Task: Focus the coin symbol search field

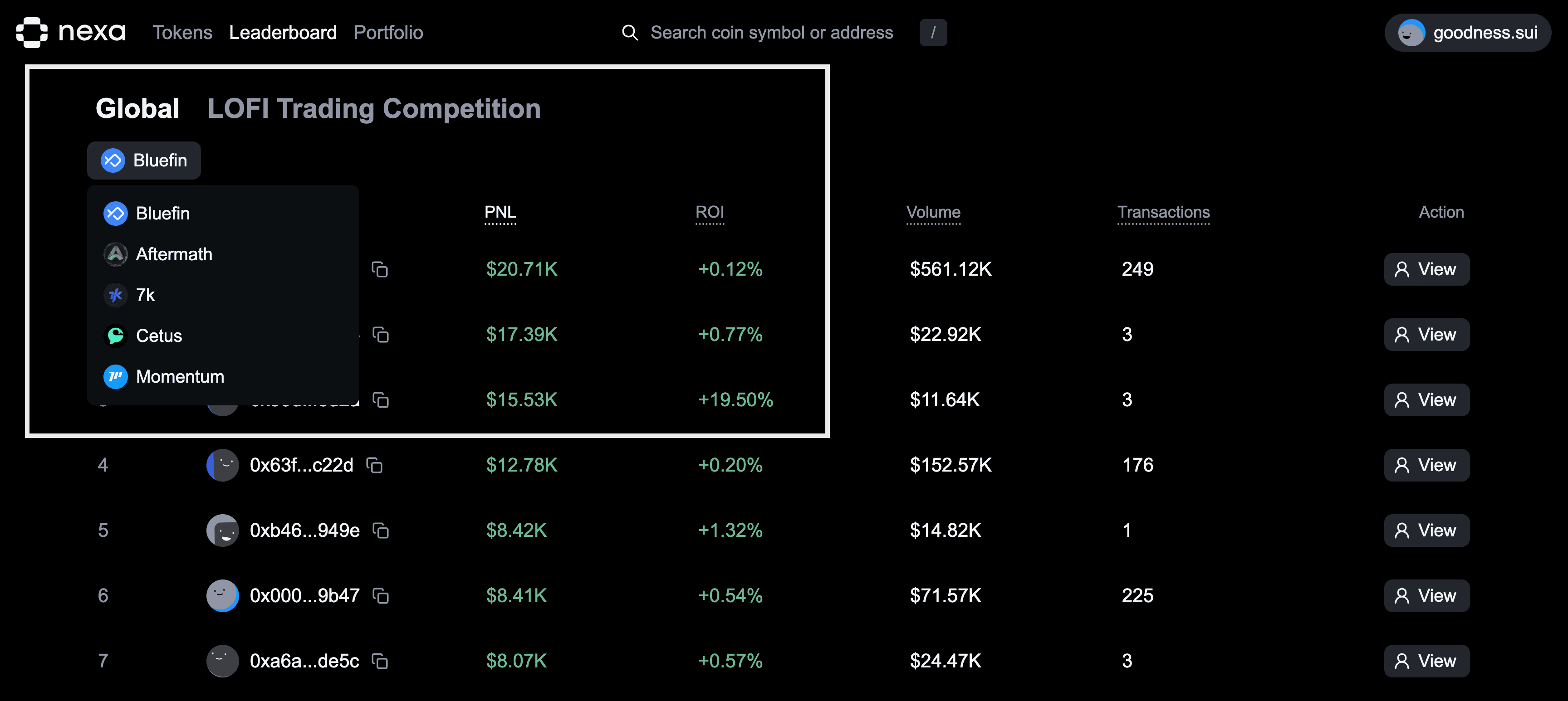Action: pos(771,33)
